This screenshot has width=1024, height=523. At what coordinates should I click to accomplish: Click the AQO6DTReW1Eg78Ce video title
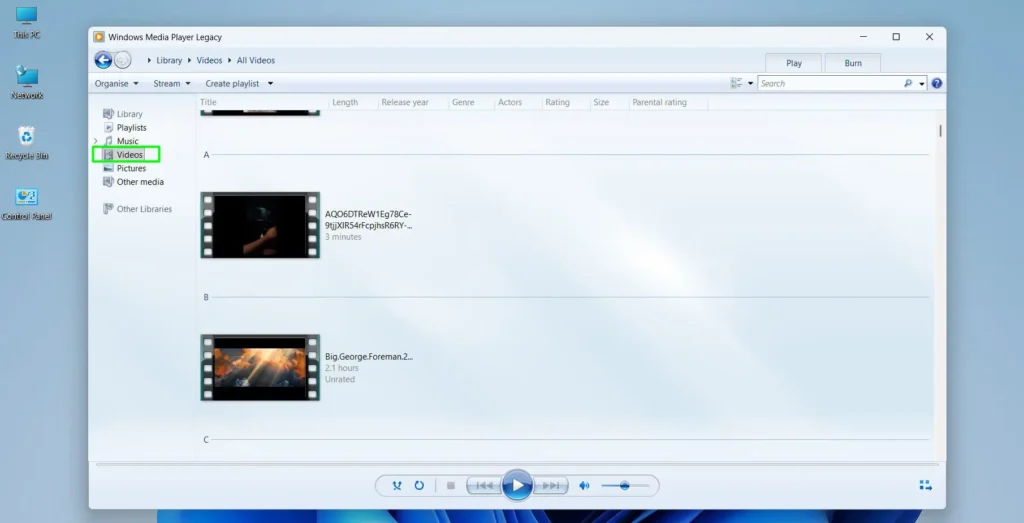click(368, 219)
